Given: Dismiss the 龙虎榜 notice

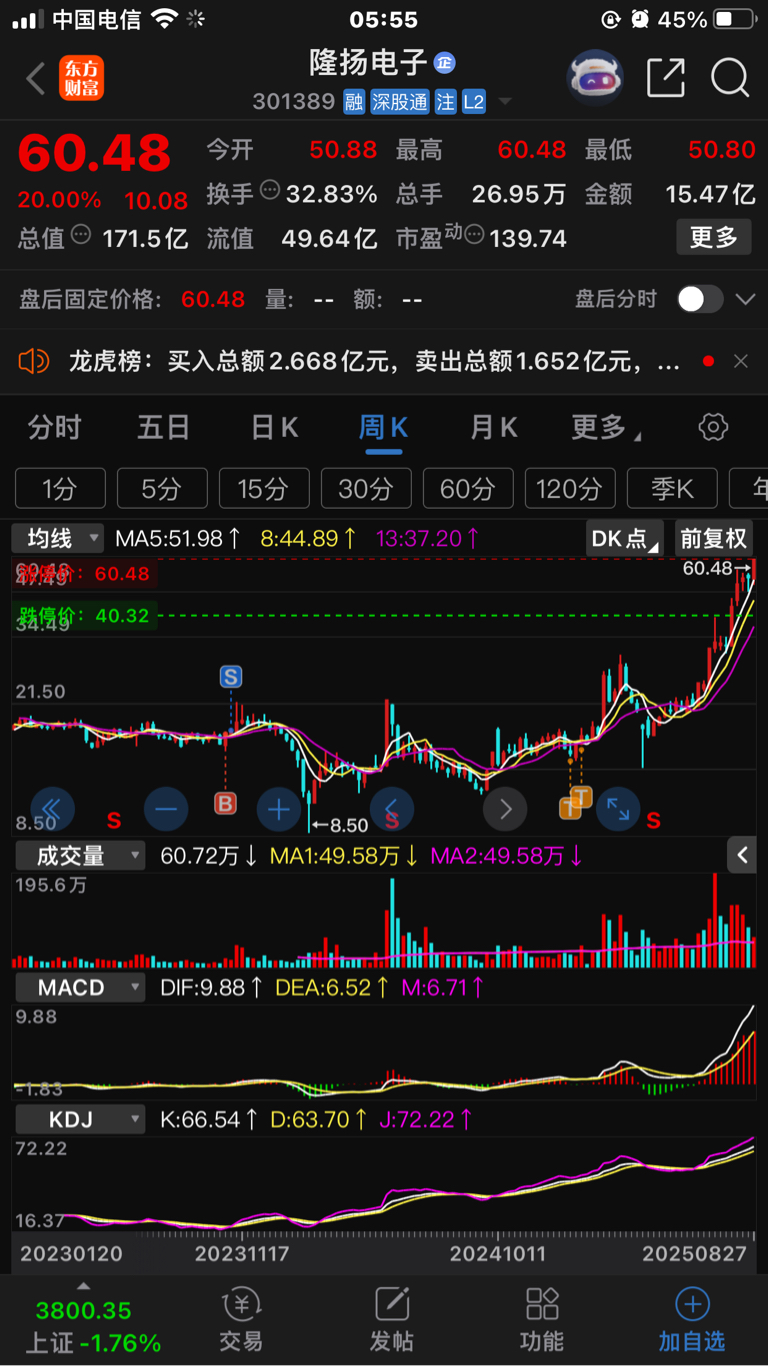Looking at the screenshot, I should 741,361.
